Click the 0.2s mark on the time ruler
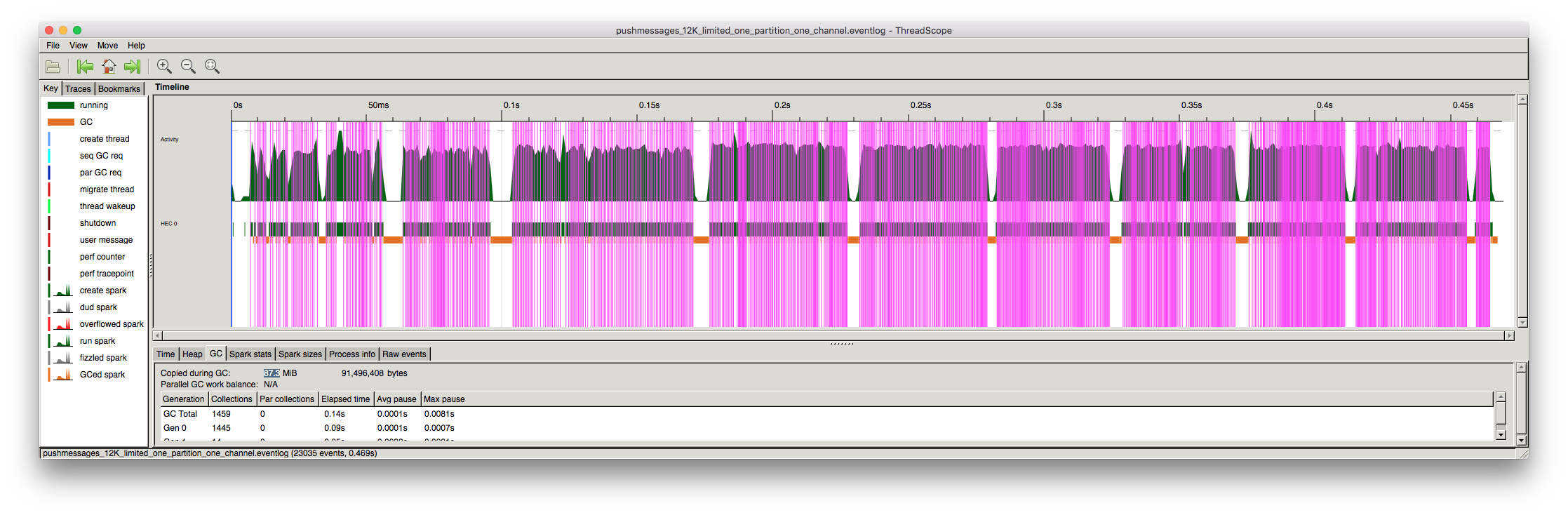Image resolution: width=1568 pixels, height=515 pixels. point(782,105)
